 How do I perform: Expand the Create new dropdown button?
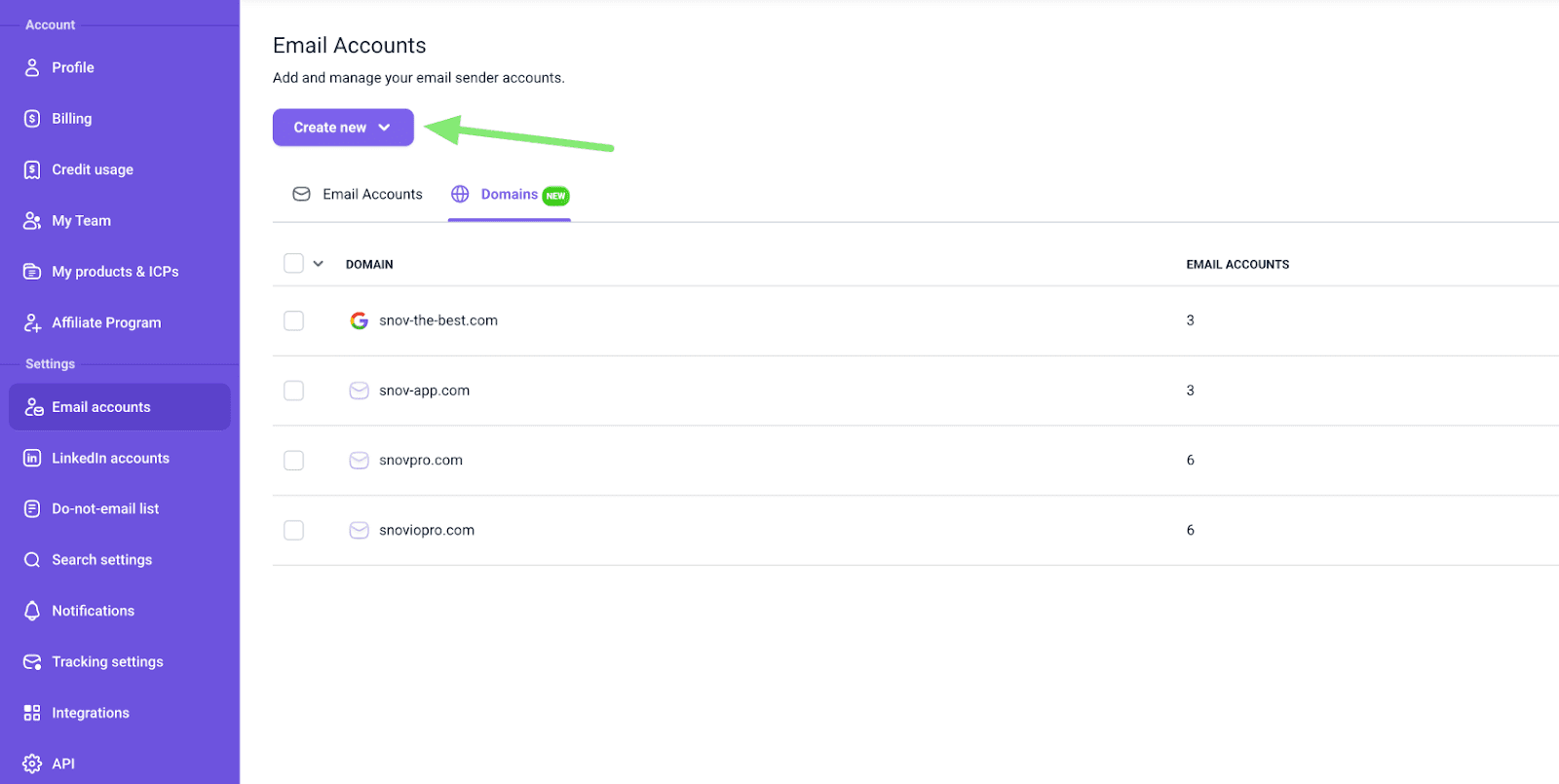coord(343,128)
